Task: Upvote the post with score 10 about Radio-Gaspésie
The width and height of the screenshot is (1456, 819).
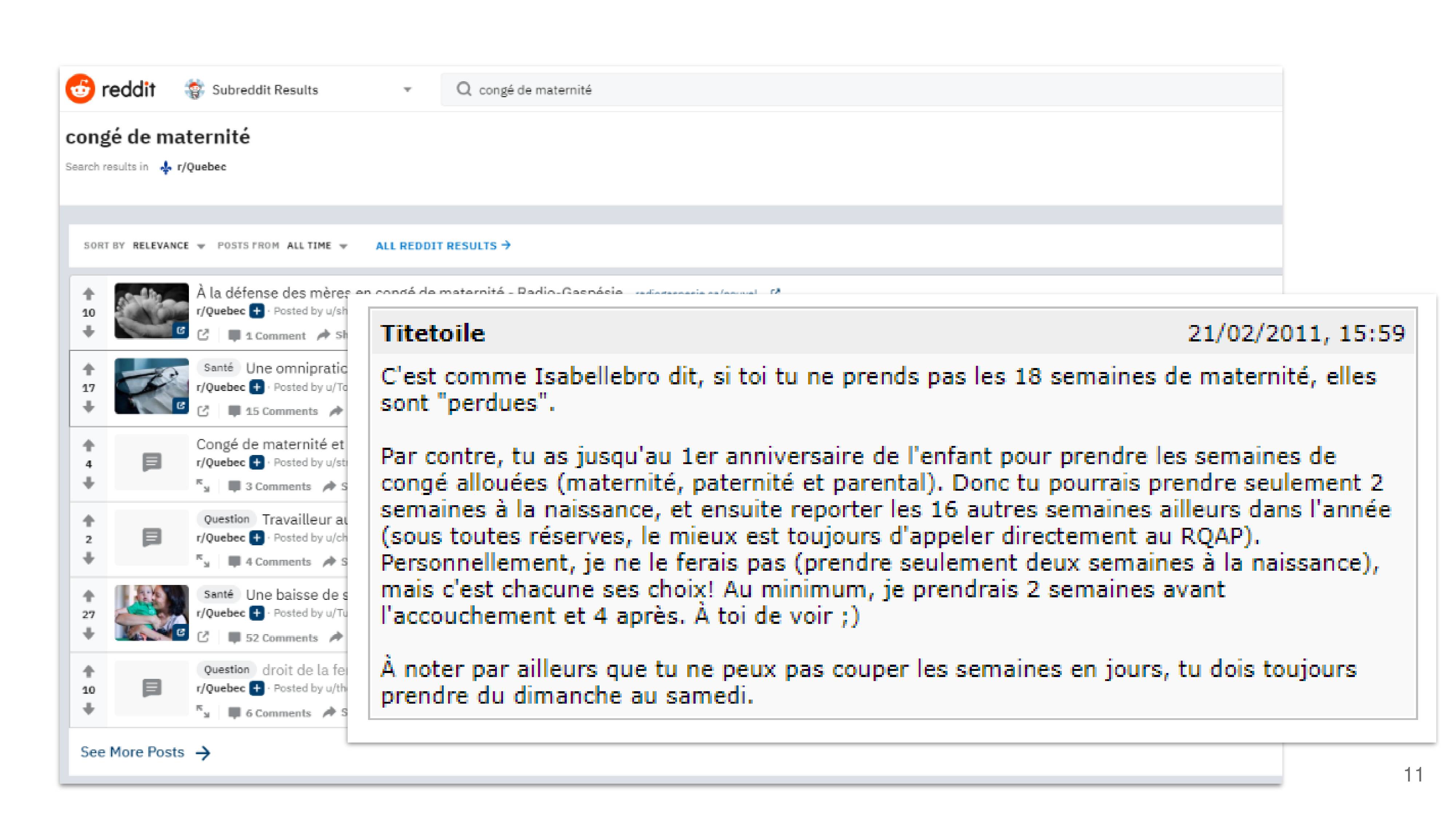Action: 88,294
